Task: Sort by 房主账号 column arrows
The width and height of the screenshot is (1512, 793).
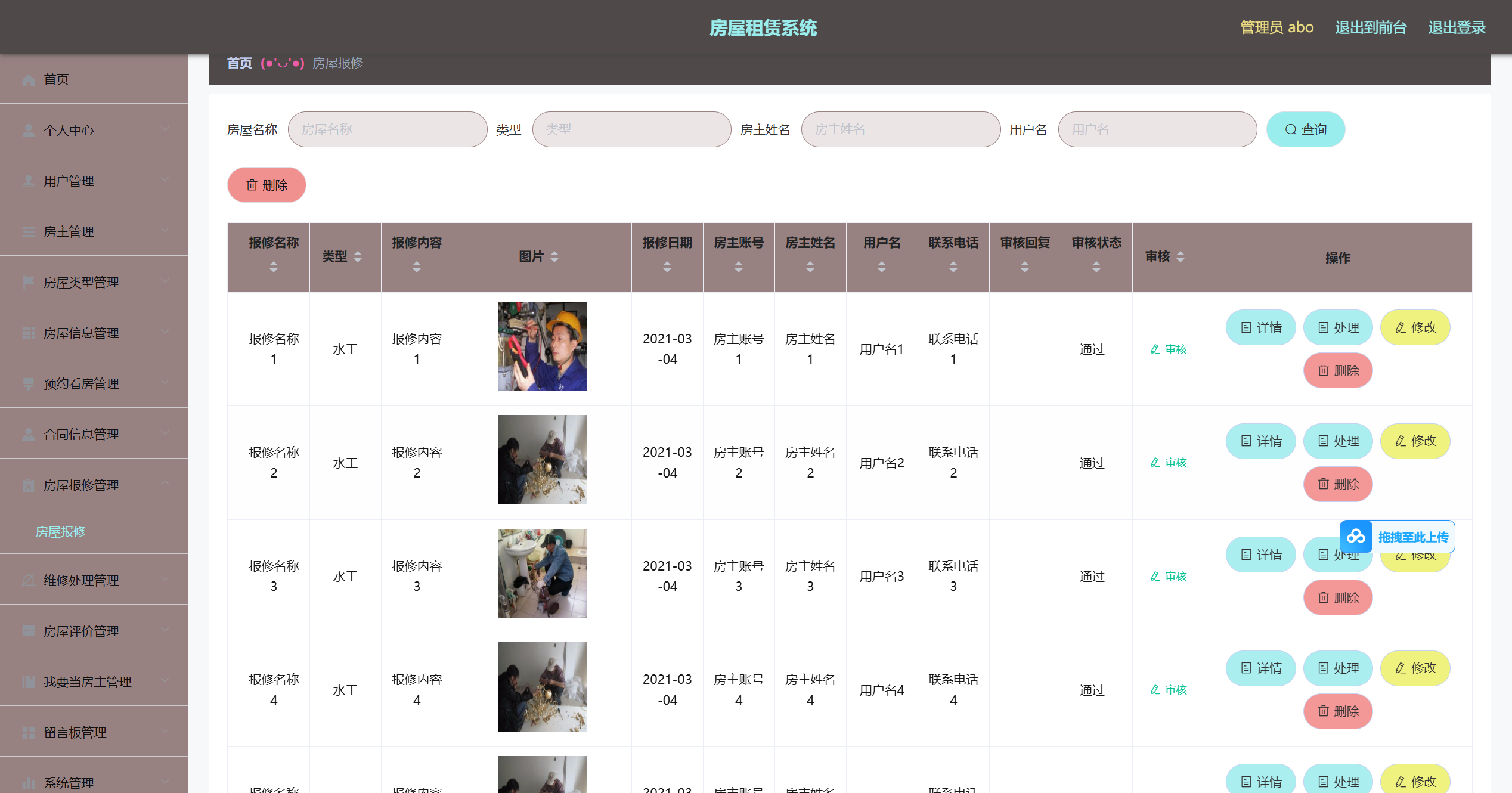Action: click(x=739, y=267)
